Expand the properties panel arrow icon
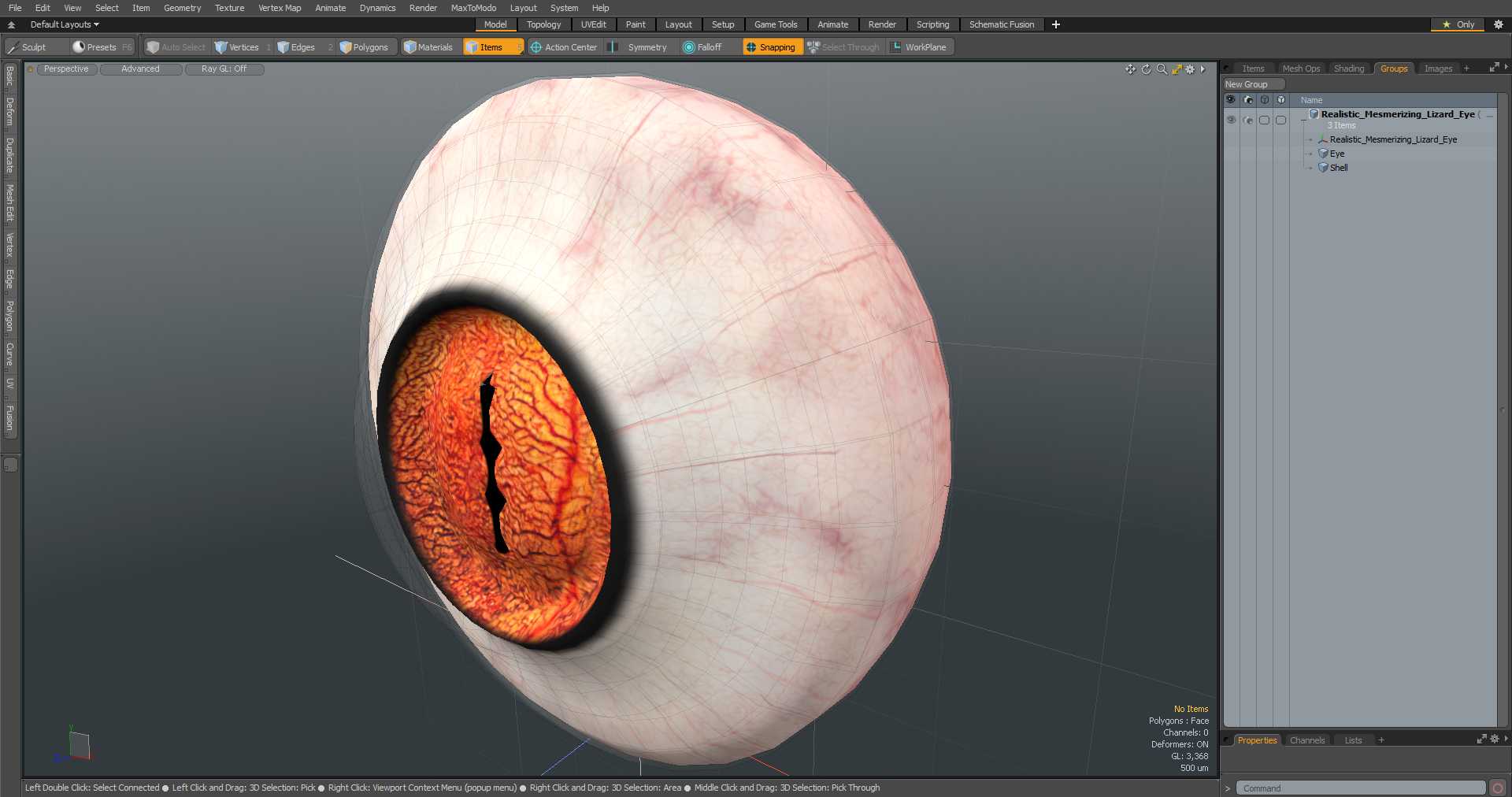 pyautogui.click(x=1506, y=740)
